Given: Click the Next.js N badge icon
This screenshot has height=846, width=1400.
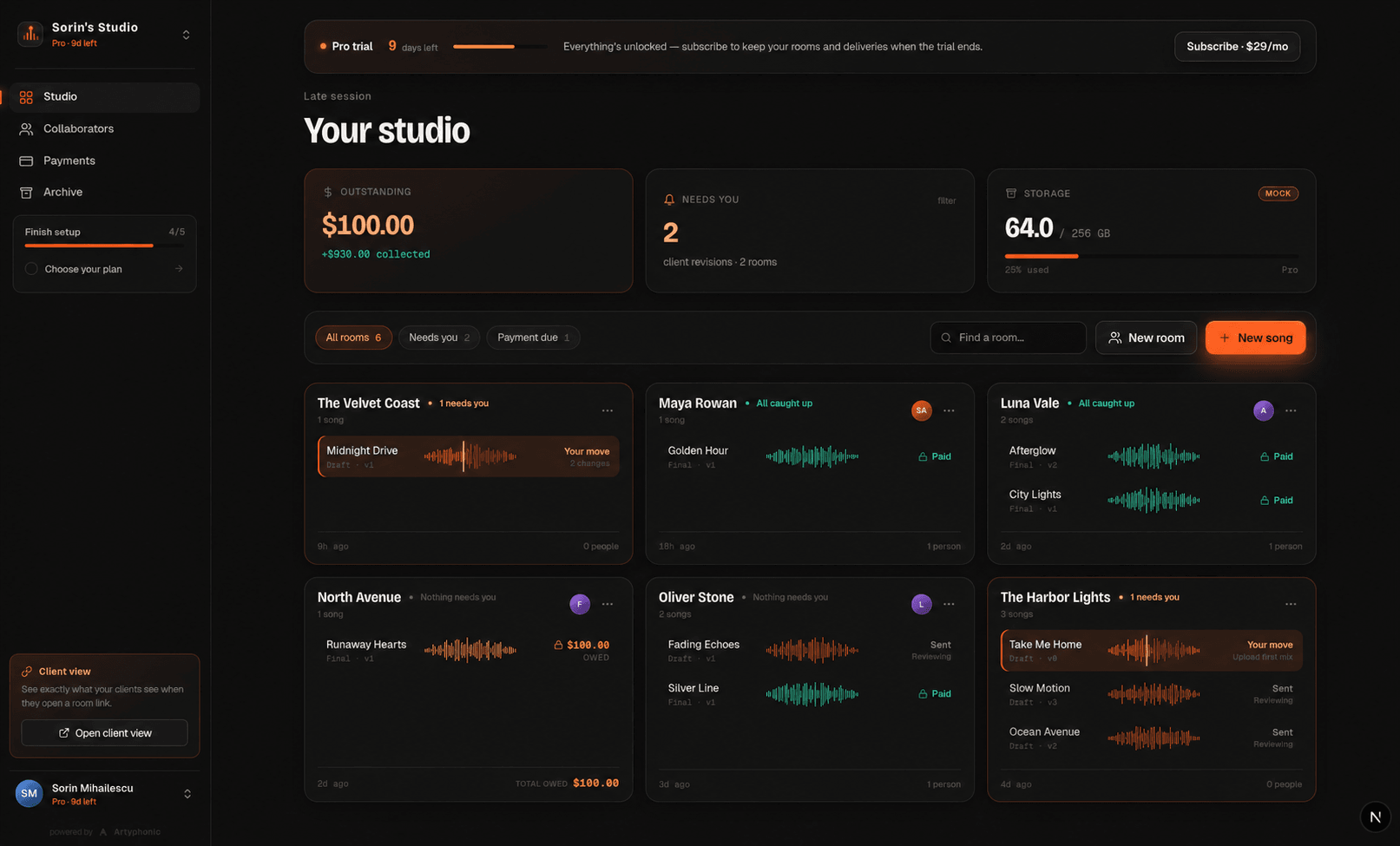Looking at the screenshot, I should (x=1375, y=816).
